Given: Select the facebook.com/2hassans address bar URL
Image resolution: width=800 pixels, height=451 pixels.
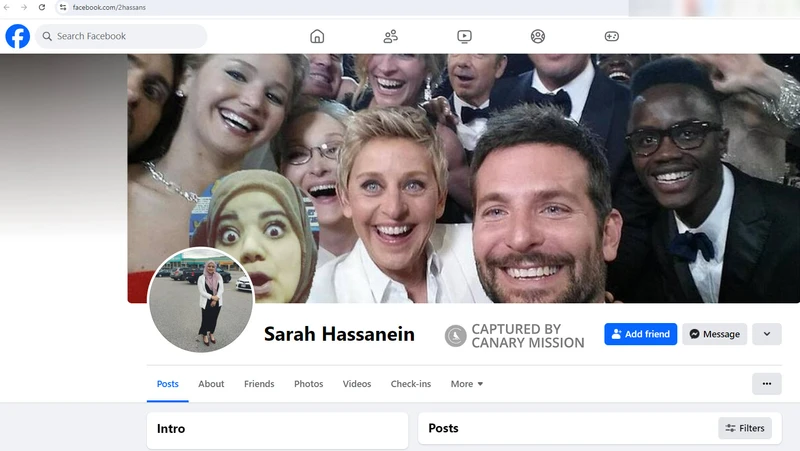Looking at the screenshot, I should 109,8.
